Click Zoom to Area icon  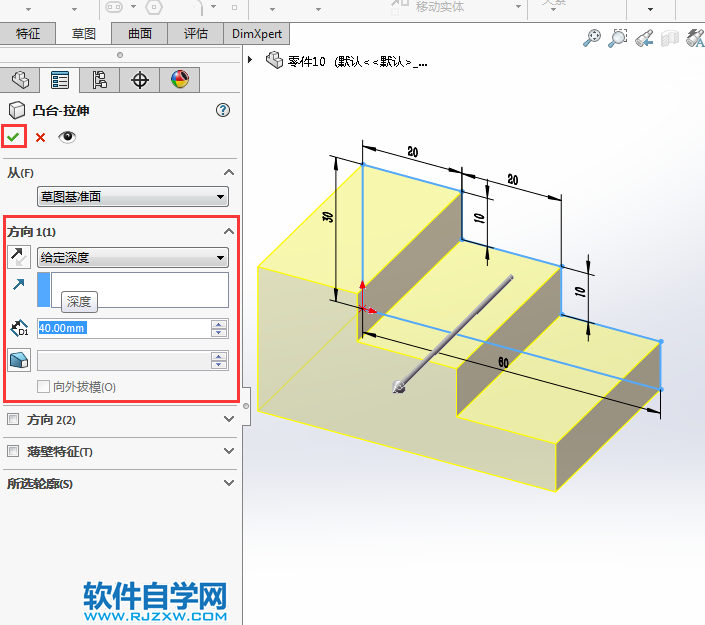coord(618,38)
